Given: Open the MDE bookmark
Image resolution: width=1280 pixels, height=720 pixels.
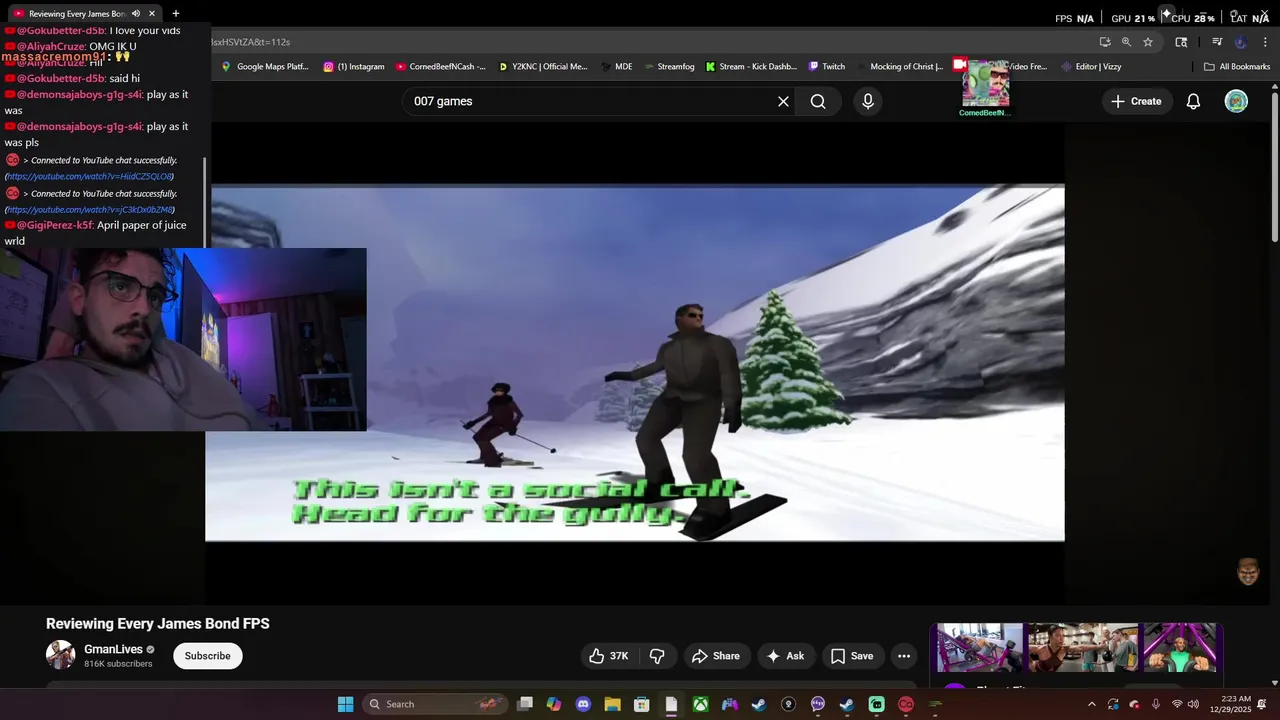Looking at the screenshot, I should 617,67.
